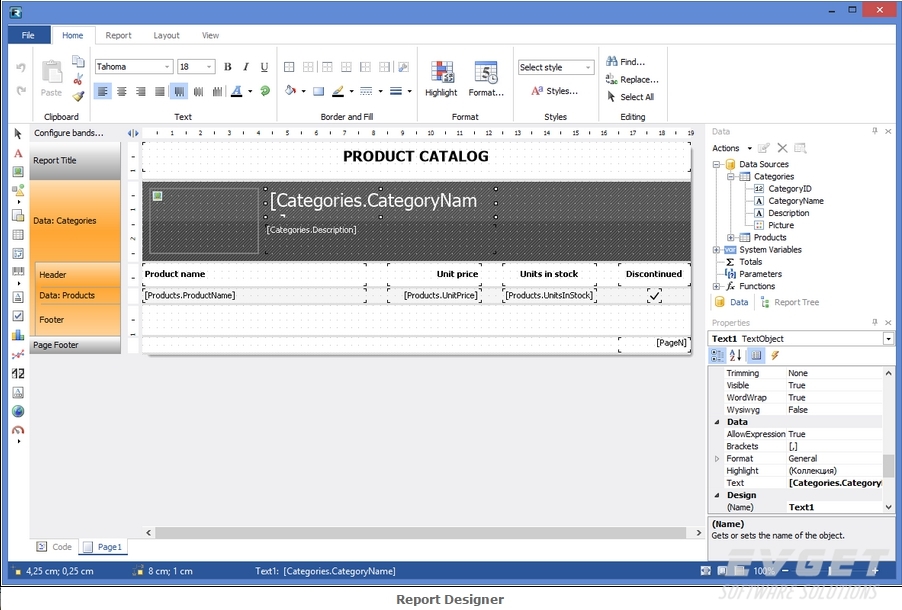Click the Find... button
This screenshot has width=902, height=610.
point(626,62)
